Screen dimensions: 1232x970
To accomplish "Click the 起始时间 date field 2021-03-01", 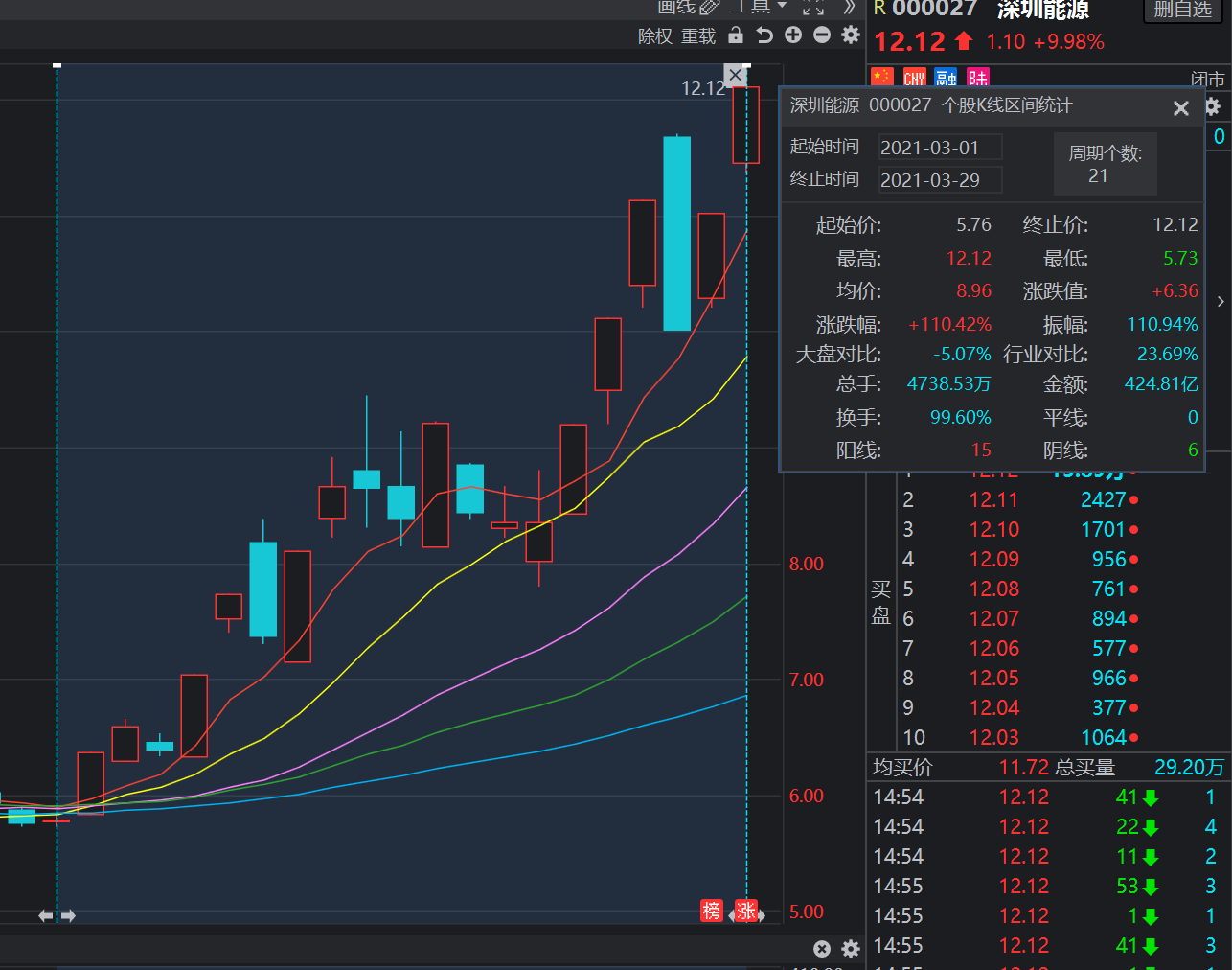I will 940,148.
